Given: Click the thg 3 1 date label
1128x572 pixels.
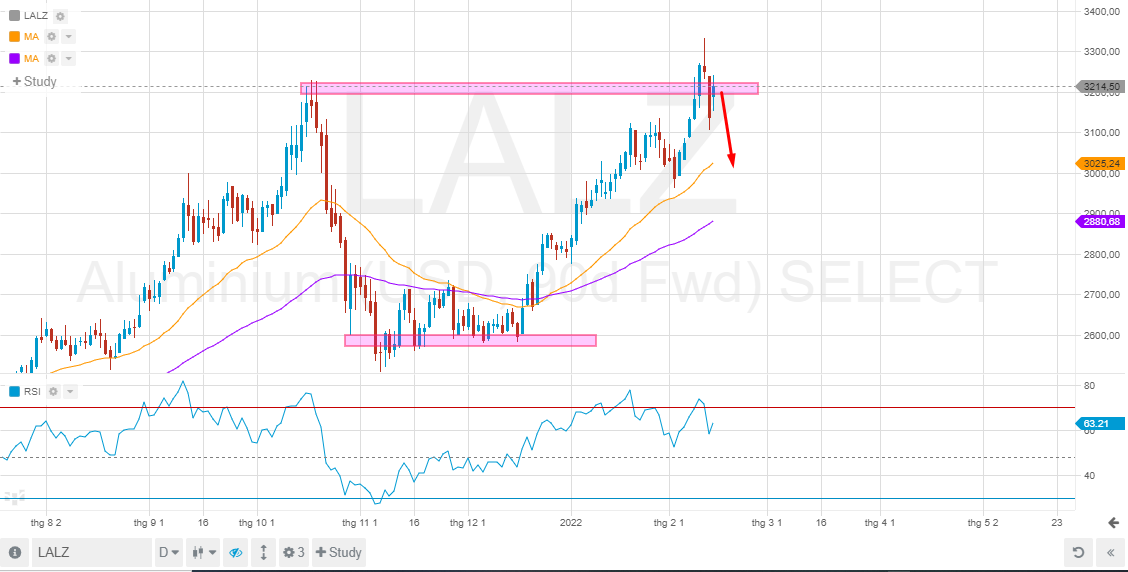Looking at the screenshot, I should coord(766,522).
